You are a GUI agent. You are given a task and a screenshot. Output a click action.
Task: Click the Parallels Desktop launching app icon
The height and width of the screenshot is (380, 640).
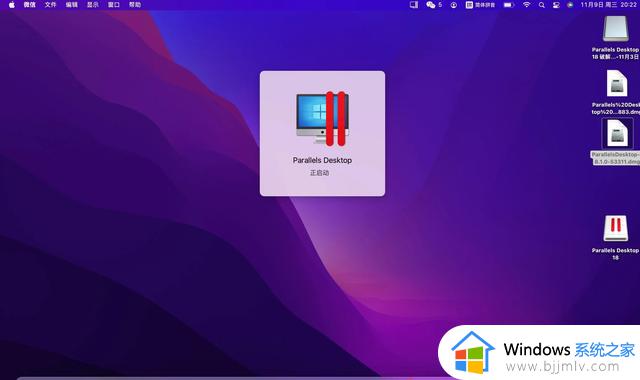click(322, 119)
